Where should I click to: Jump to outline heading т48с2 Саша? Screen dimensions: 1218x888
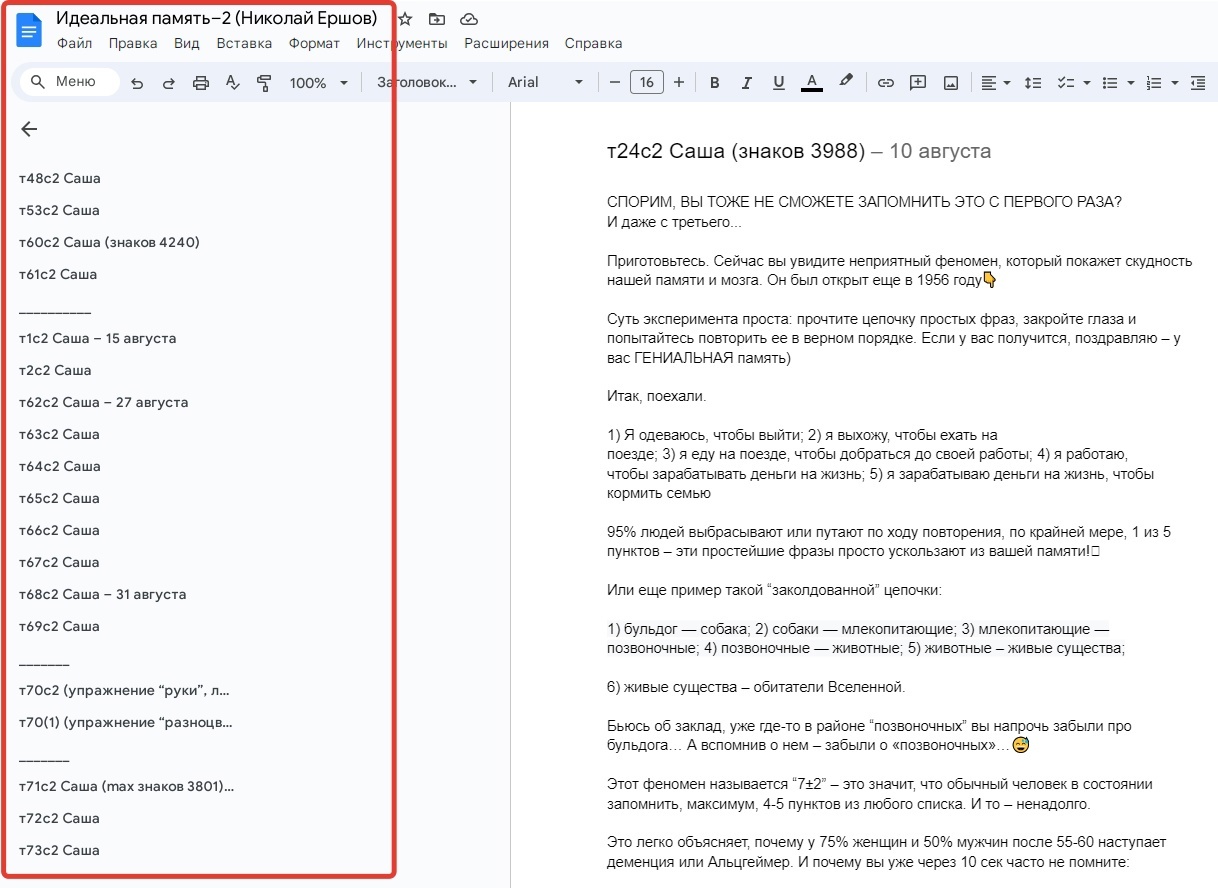point(60,178)
